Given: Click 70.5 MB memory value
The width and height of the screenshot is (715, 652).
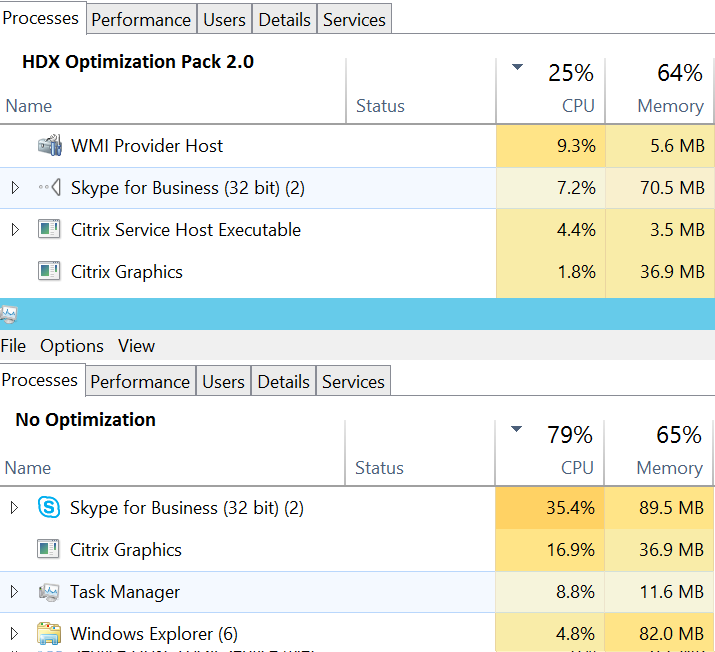Looking at the screenshot, I should point(673,188).
